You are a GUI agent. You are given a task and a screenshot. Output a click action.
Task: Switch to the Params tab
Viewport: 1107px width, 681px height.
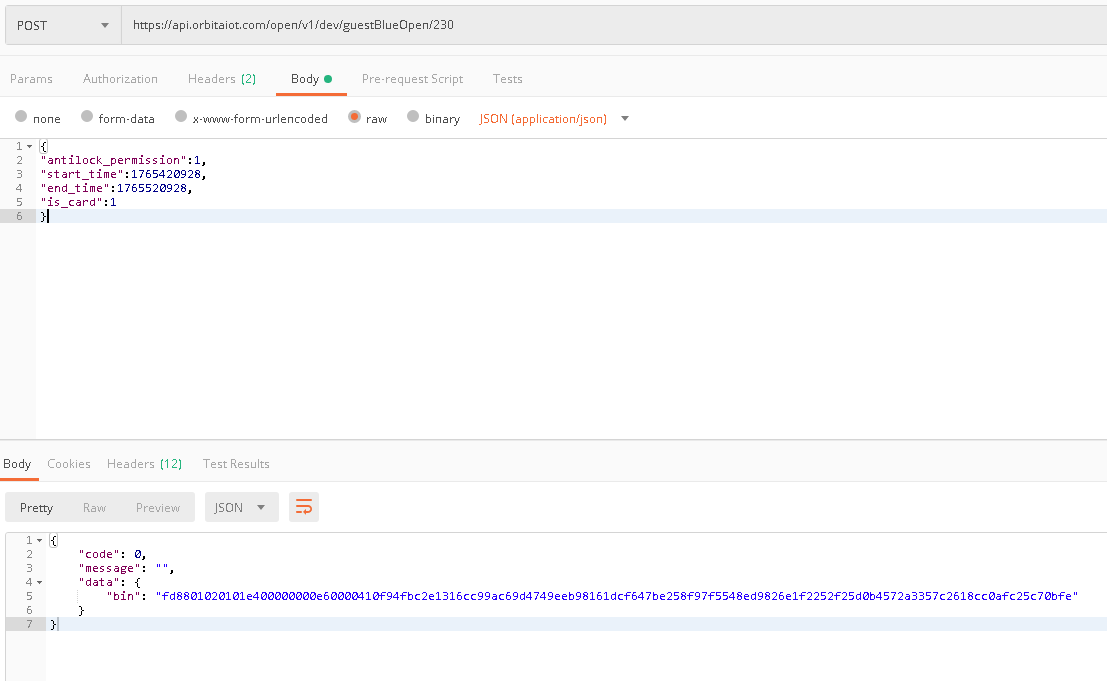(x=31, y=79)
